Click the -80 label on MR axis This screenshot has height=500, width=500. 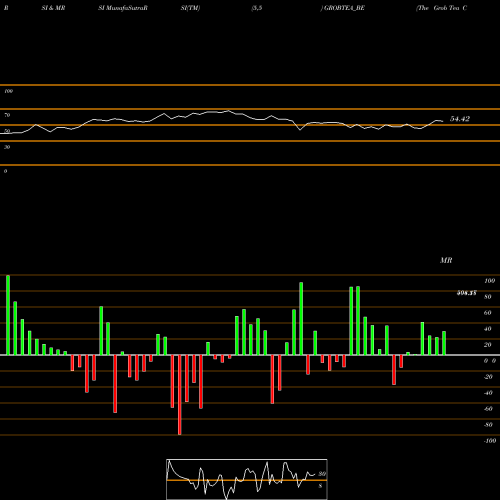coord(488,425)
